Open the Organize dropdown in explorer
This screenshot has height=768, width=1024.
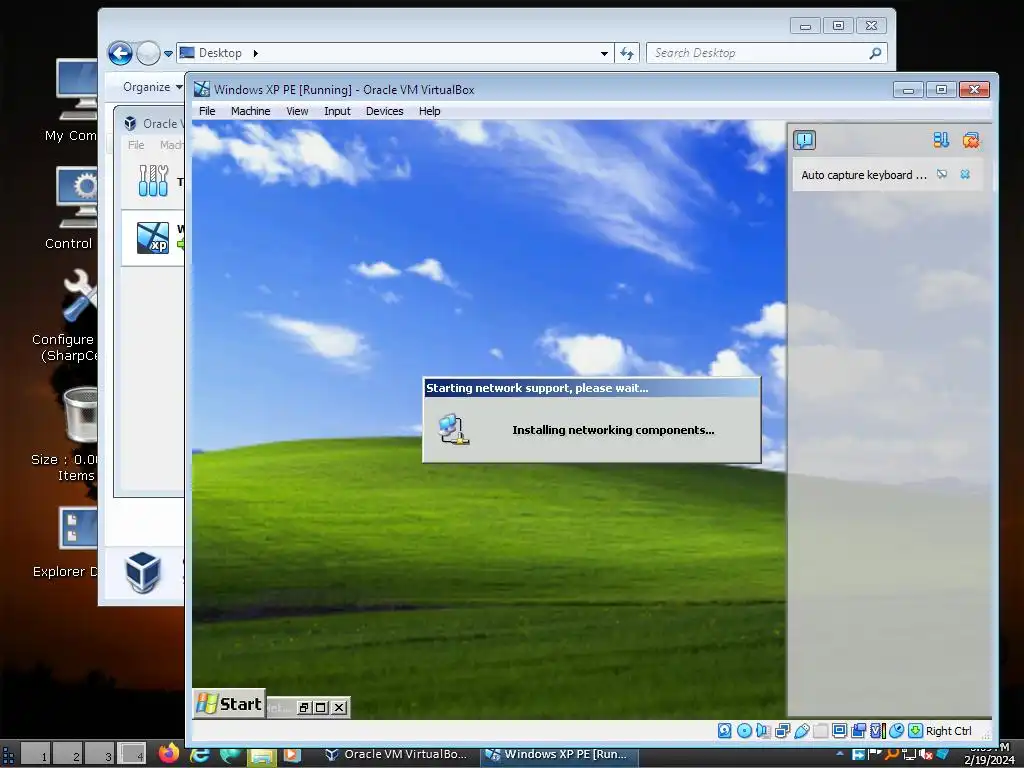152,87
